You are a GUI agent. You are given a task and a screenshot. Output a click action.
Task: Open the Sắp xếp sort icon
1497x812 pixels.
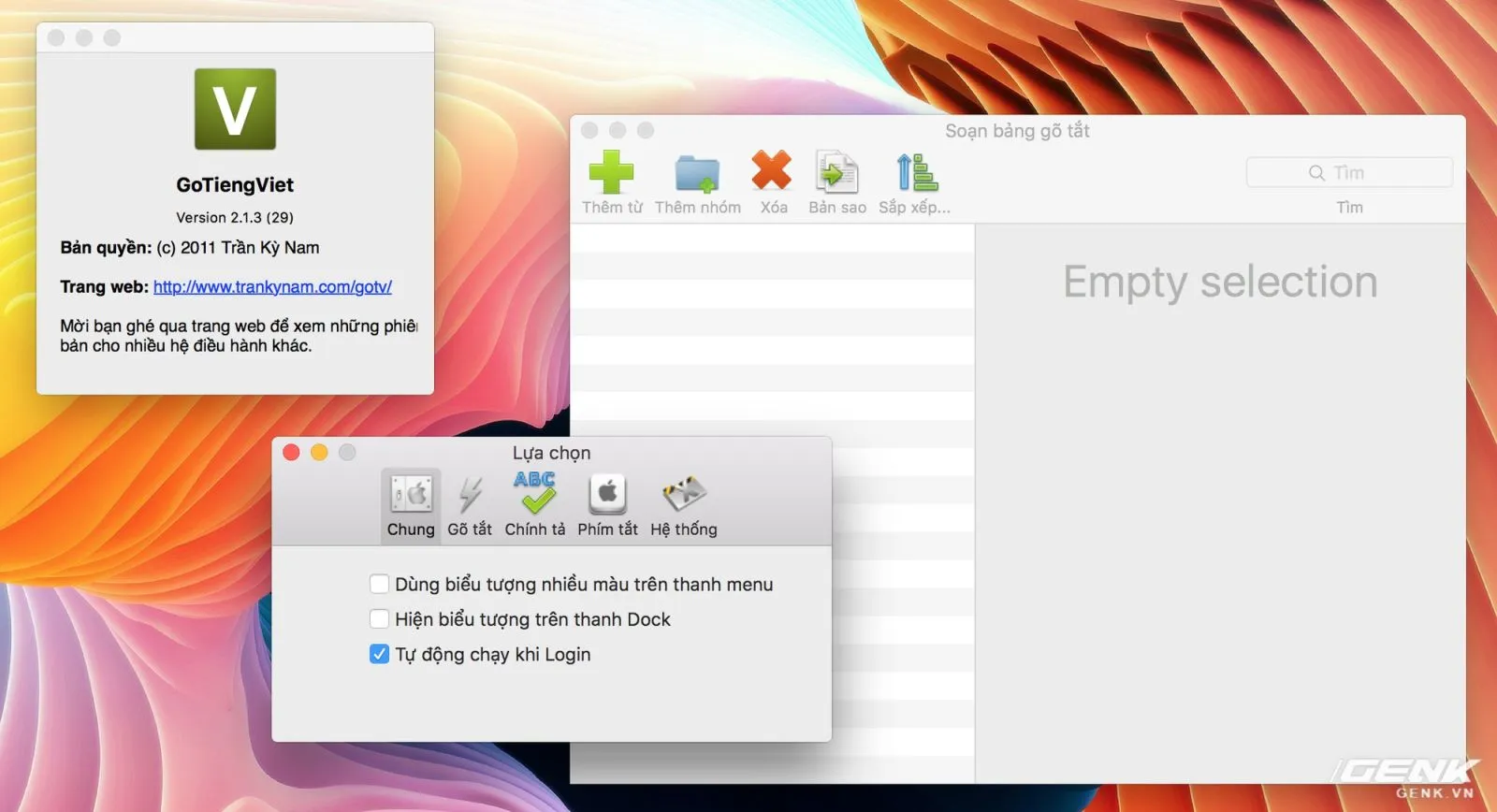pos(917,172)
